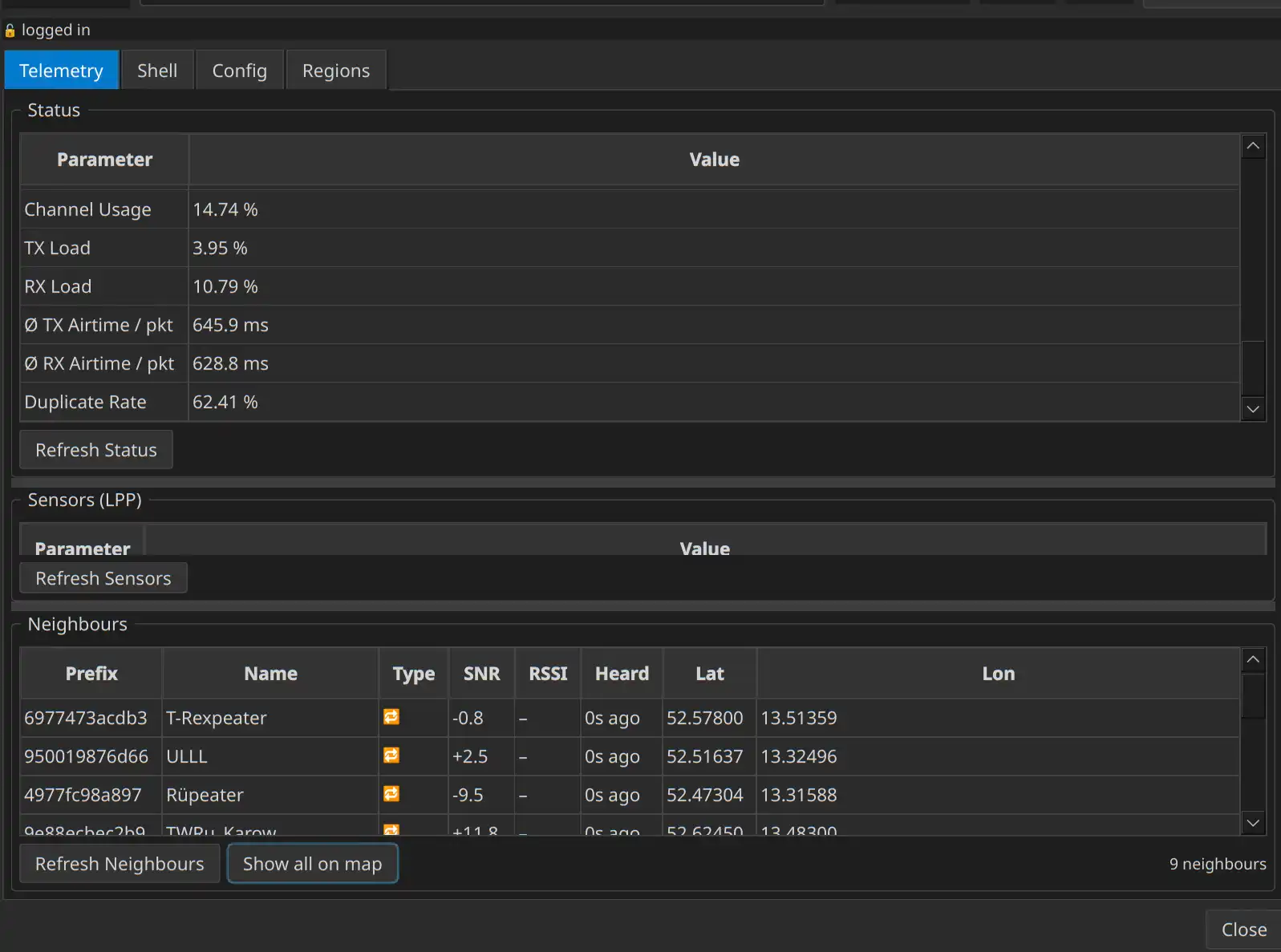The image size is (1281, 952).
Task: Click repeater type icon for T-Rexpeater
Action: click(391, 717)
